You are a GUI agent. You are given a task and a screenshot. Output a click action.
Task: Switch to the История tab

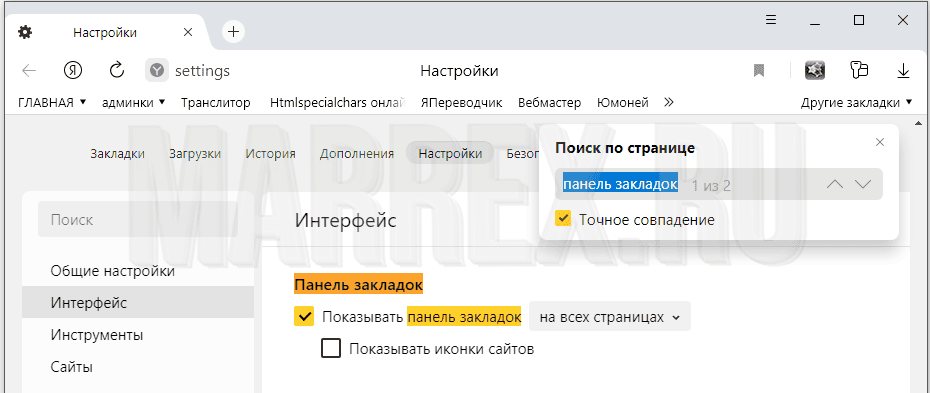click(x=270, y=154)
